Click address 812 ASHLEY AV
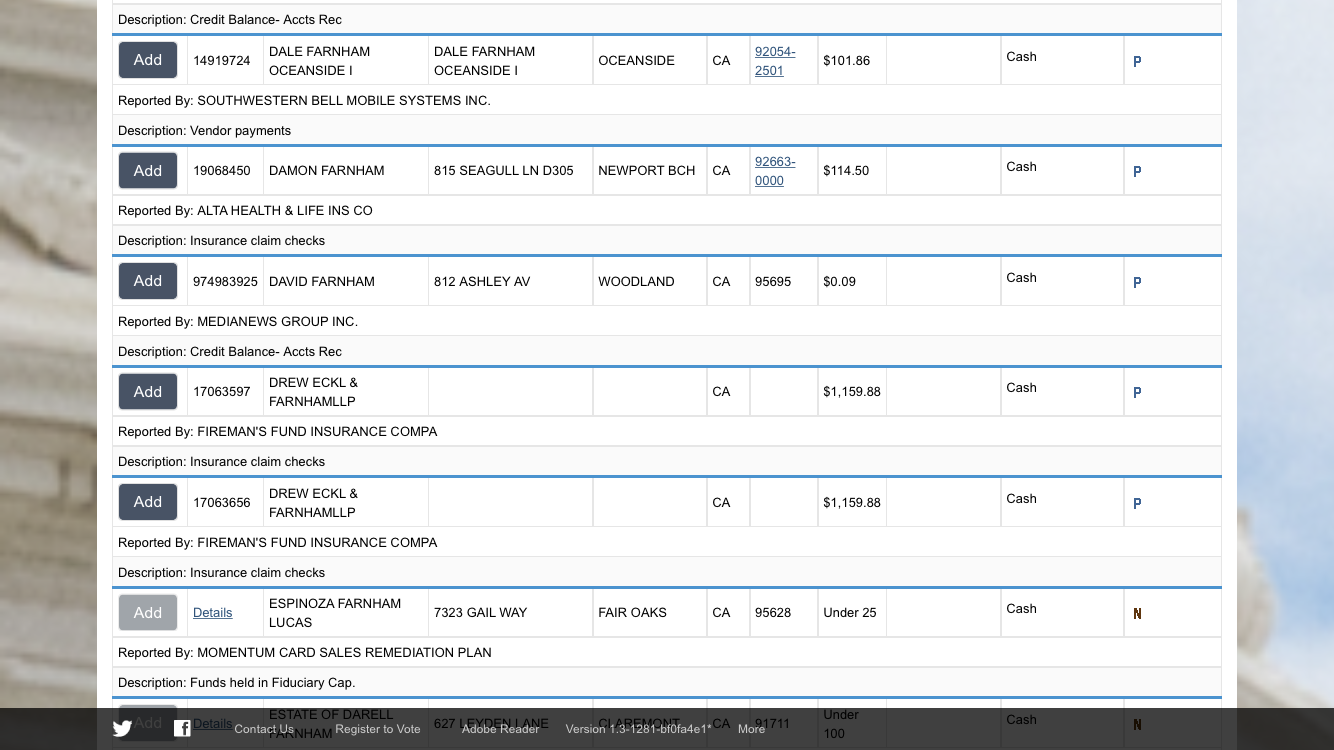The height and width of the screenshot is (750, 1334). pos(482,282)
